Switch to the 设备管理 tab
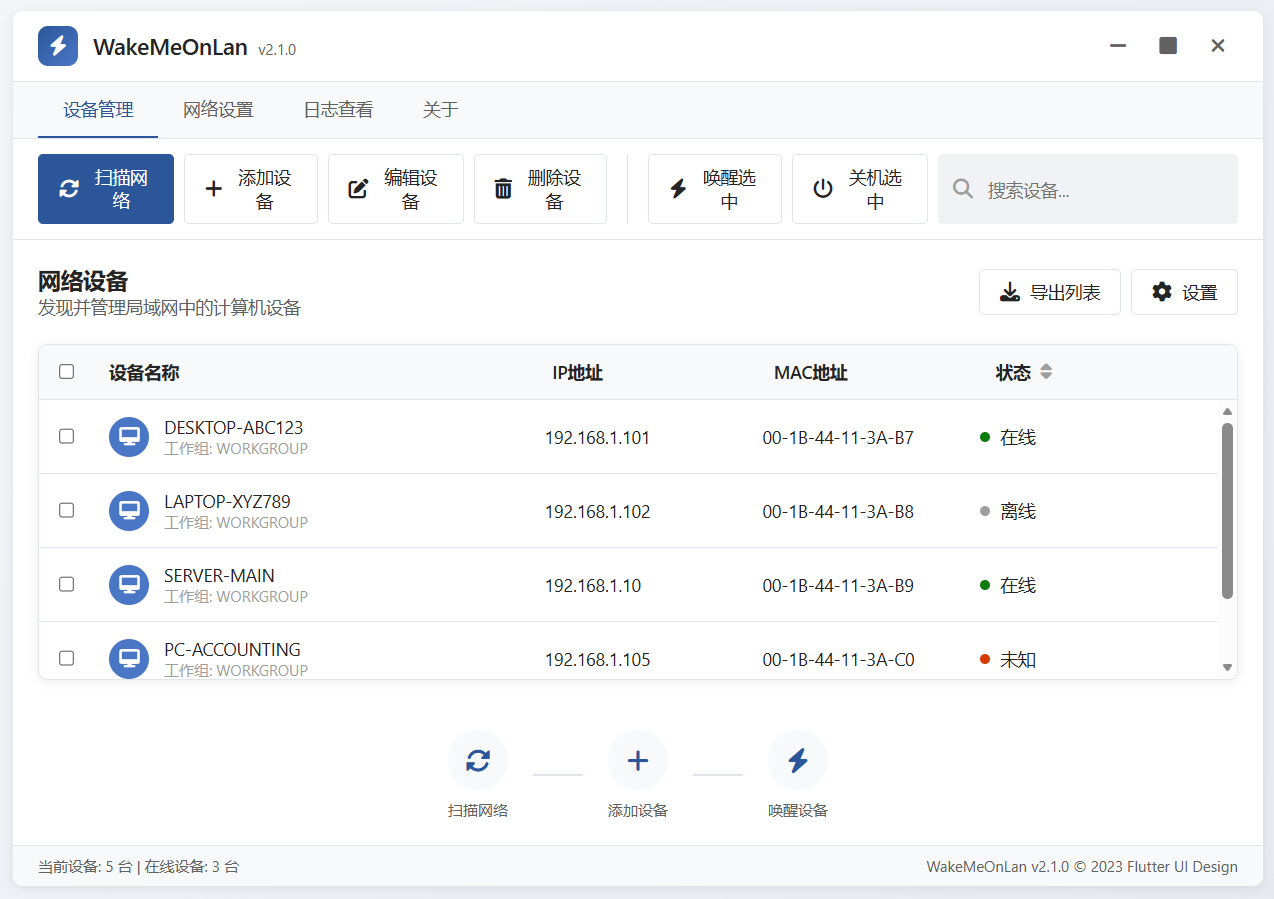This screenshot has width=1274, height=899. click(98, 110)
